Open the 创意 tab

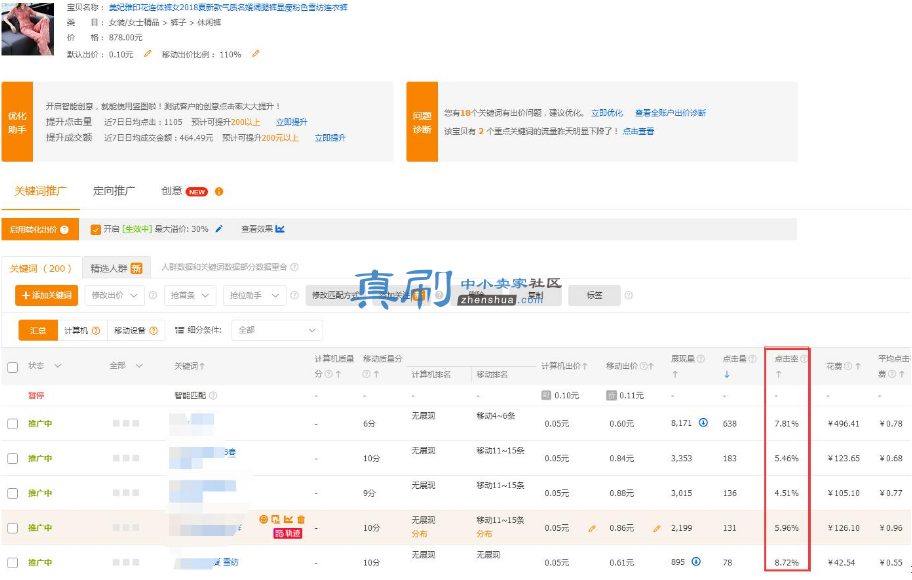point(172,191)
